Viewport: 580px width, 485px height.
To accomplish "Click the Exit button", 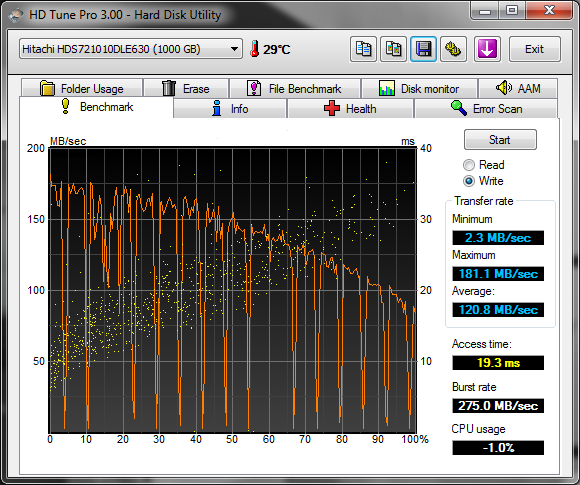I will coord(535,49).
